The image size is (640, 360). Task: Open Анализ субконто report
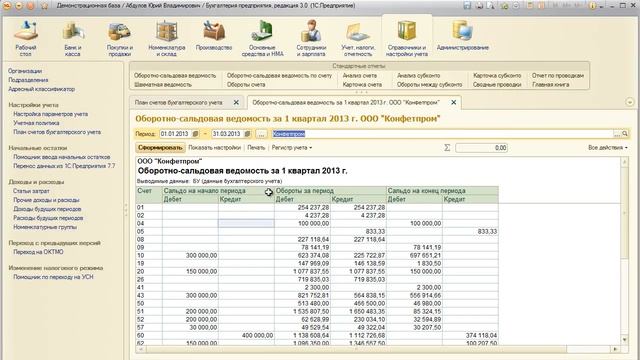click(x=418, y=76)
